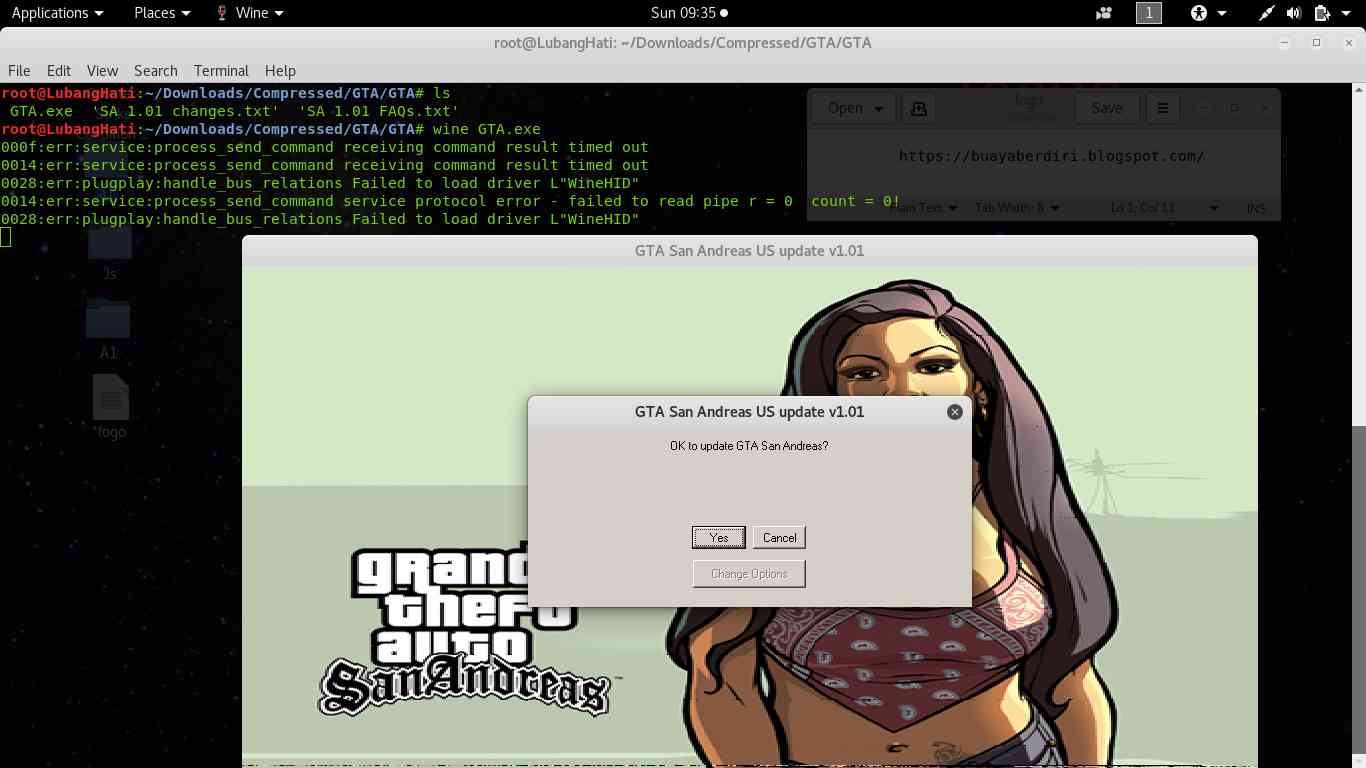Click GTA.exe in the ls output

tap(41, 111)
